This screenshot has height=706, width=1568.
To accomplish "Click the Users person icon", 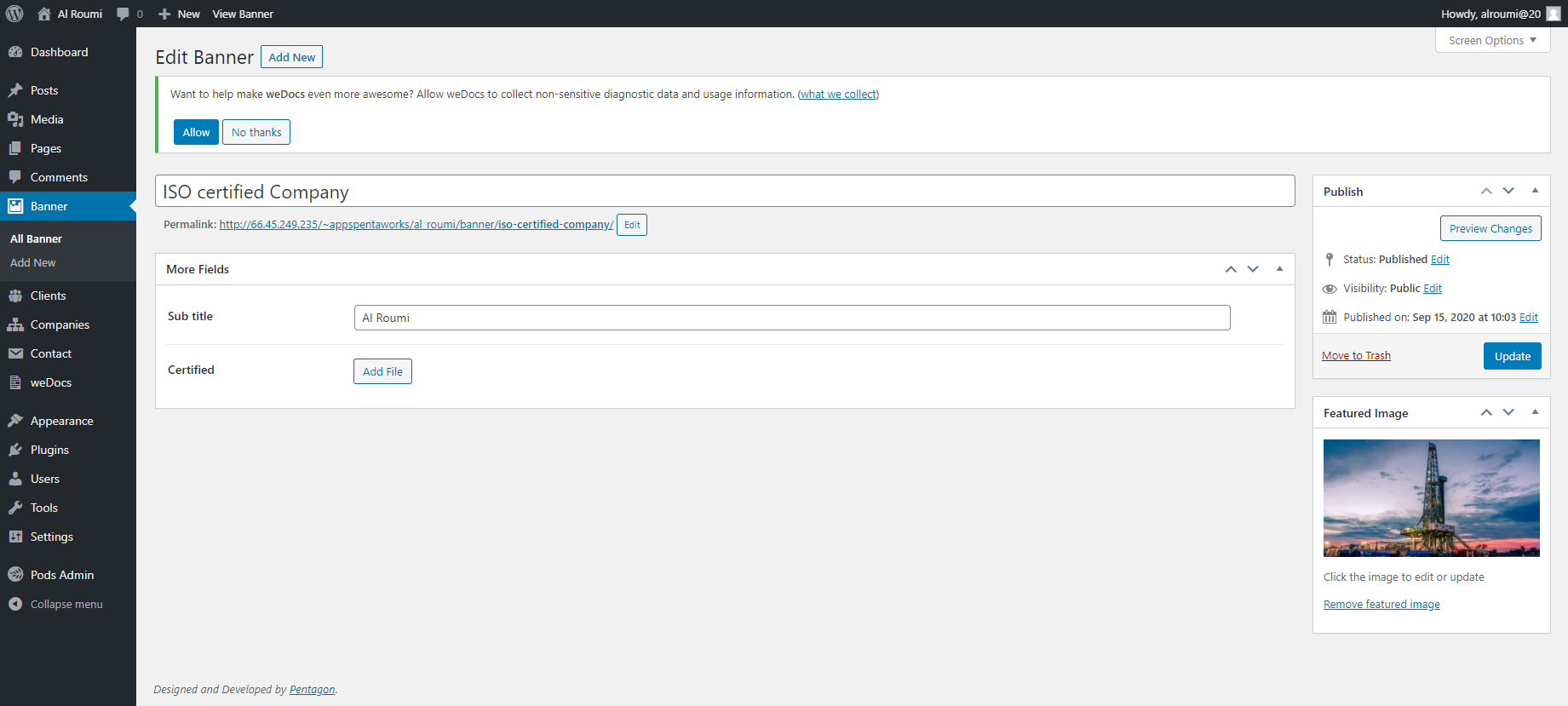I will tap(15, 479).
